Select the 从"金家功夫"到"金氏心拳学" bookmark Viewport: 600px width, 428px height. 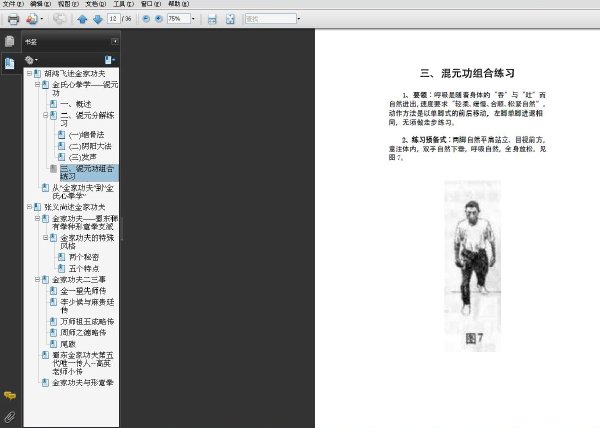pos(83,192)
